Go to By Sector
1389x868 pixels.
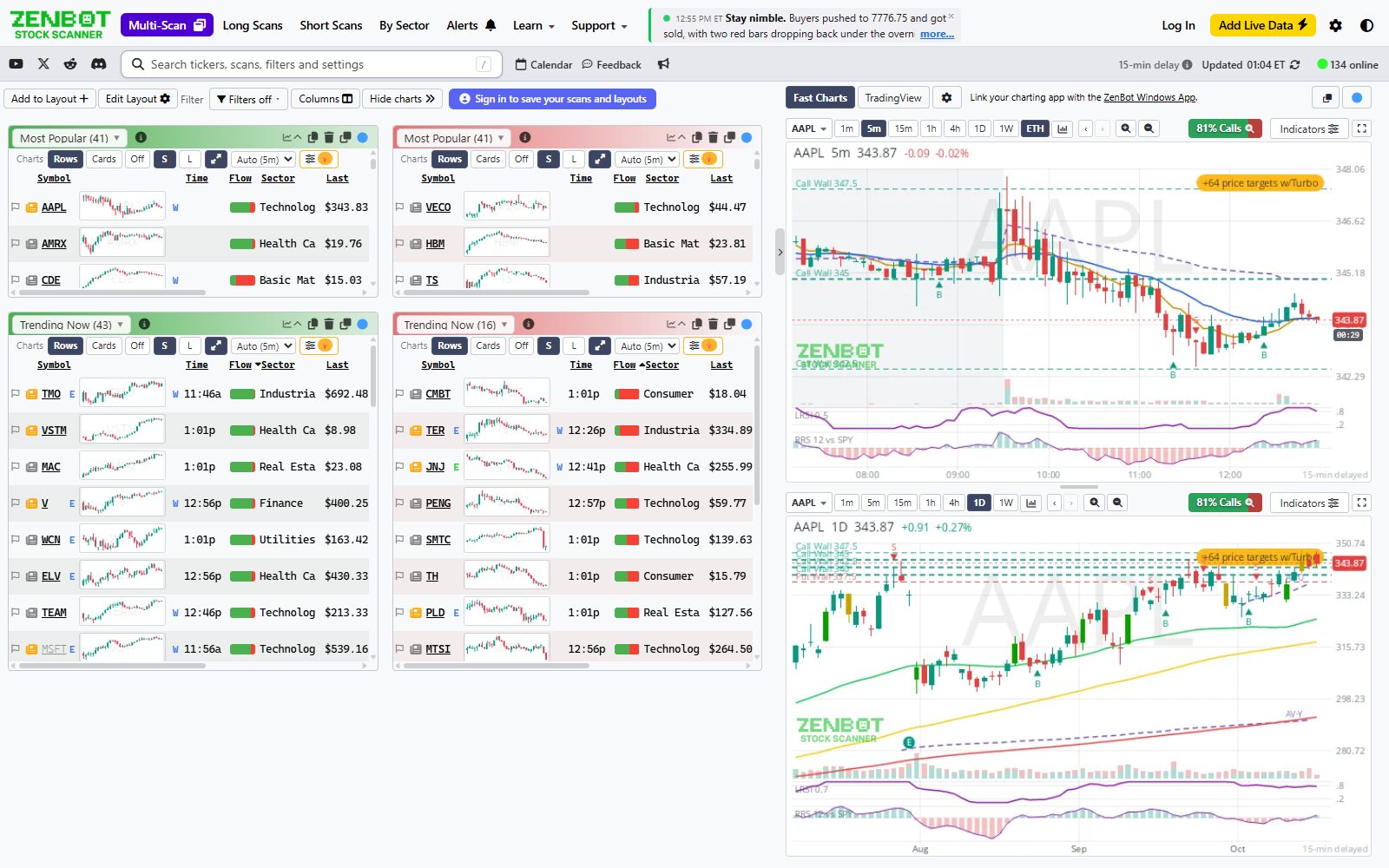tap(405, 25)
